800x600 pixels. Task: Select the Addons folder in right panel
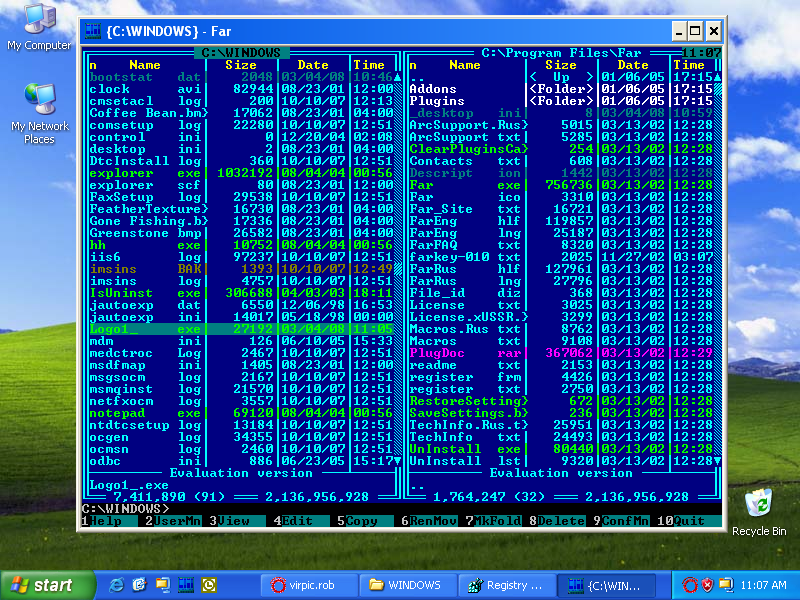(562, 89)
